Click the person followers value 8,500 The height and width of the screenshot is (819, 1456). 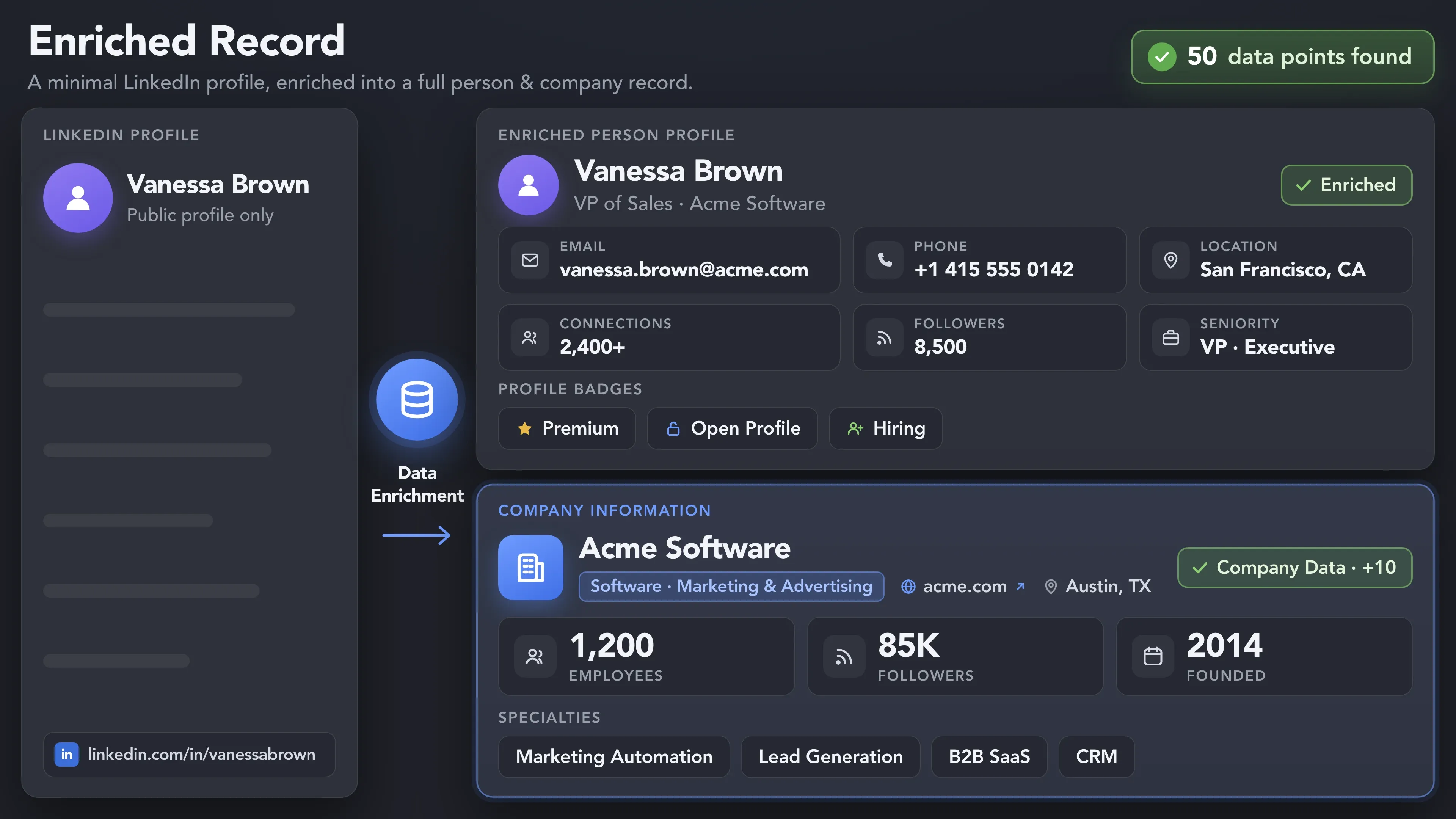pyautogui.click(x=940, y=347)
